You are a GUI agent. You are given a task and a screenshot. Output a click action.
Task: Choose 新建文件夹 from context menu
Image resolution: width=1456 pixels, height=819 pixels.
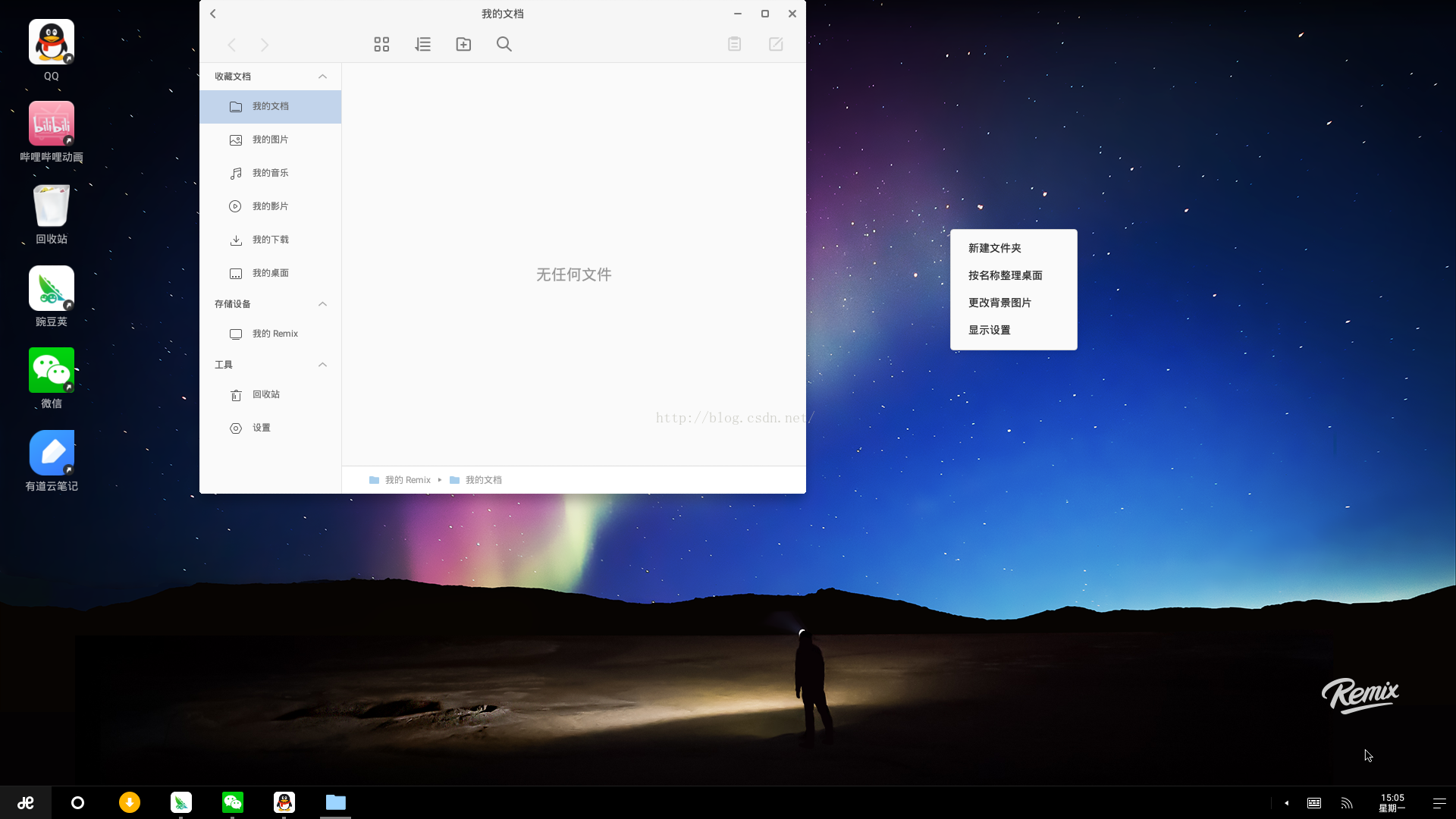(x=994, y=248)
